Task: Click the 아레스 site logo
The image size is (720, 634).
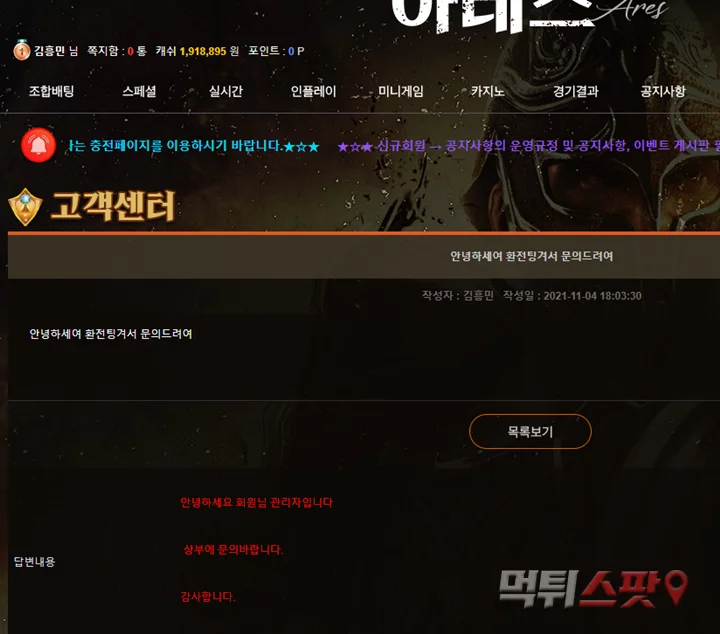Action: 528,15
